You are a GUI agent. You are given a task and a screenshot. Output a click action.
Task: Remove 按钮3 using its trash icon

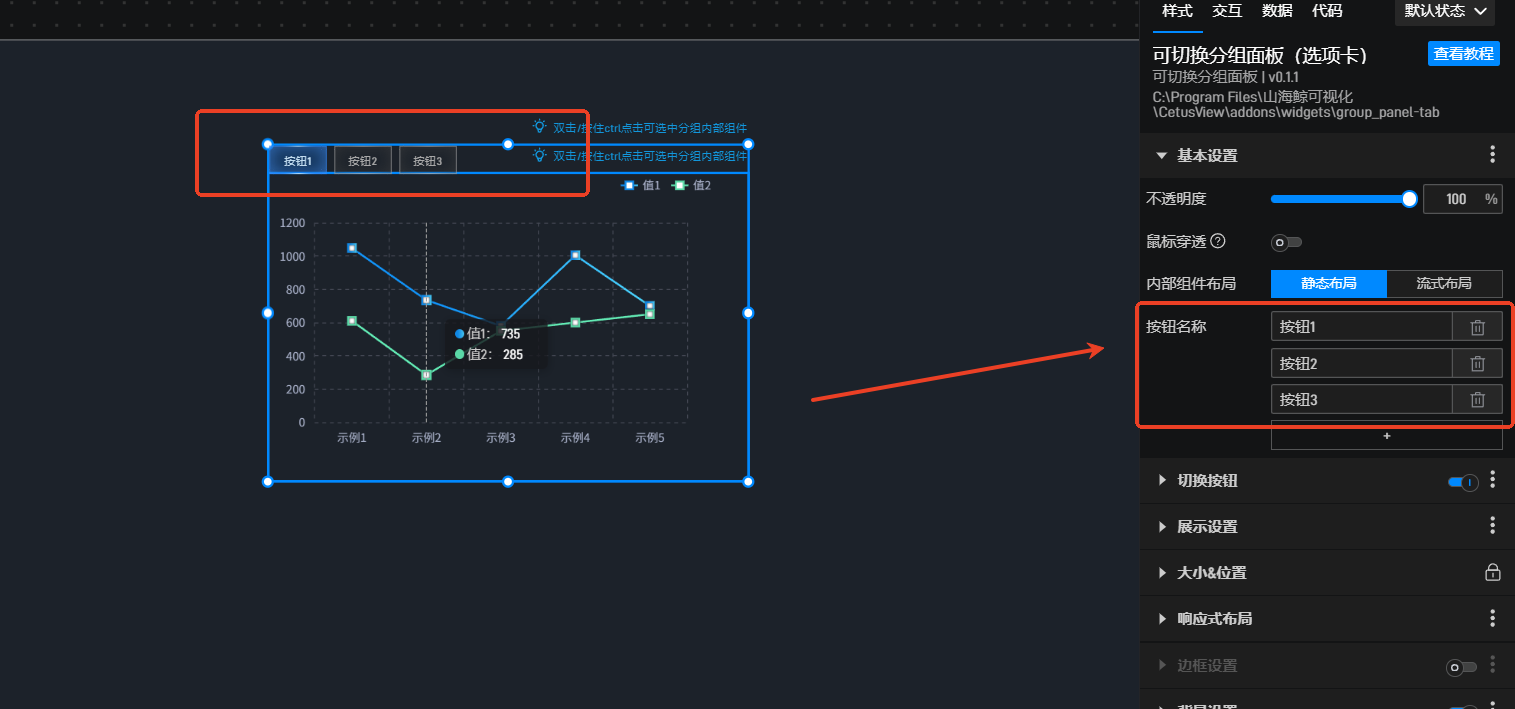click(x=1477, y=400)
